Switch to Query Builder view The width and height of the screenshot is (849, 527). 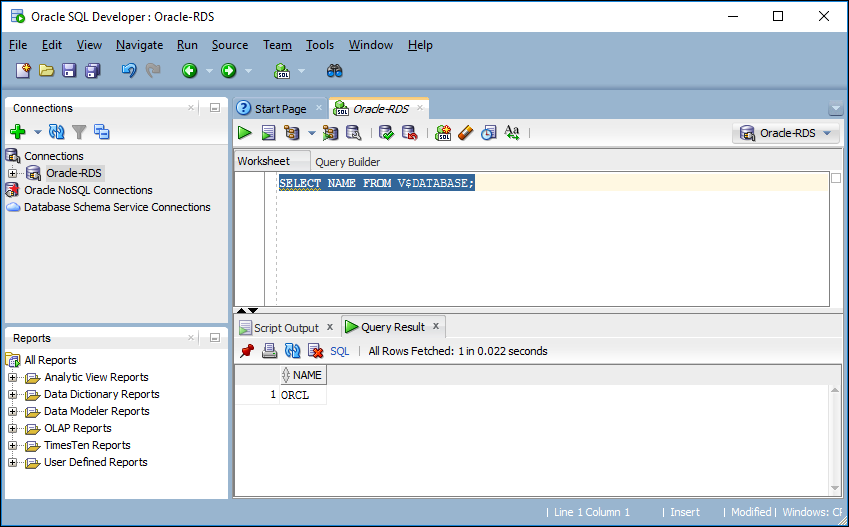pyautogui.click(x=347, y=162)
